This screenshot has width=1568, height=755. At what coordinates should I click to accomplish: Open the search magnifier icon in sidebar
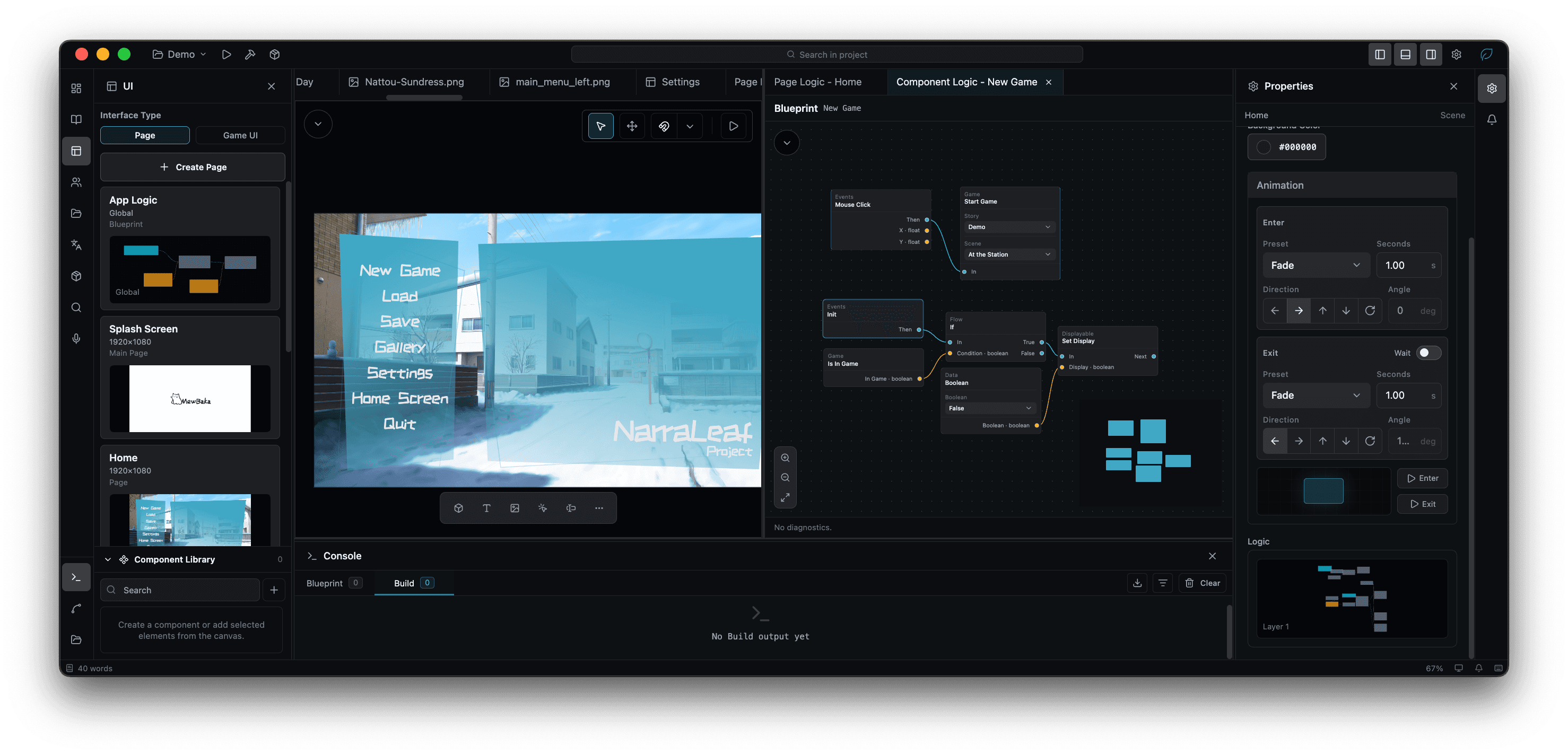pyautogui.click(x=76, y=307)
